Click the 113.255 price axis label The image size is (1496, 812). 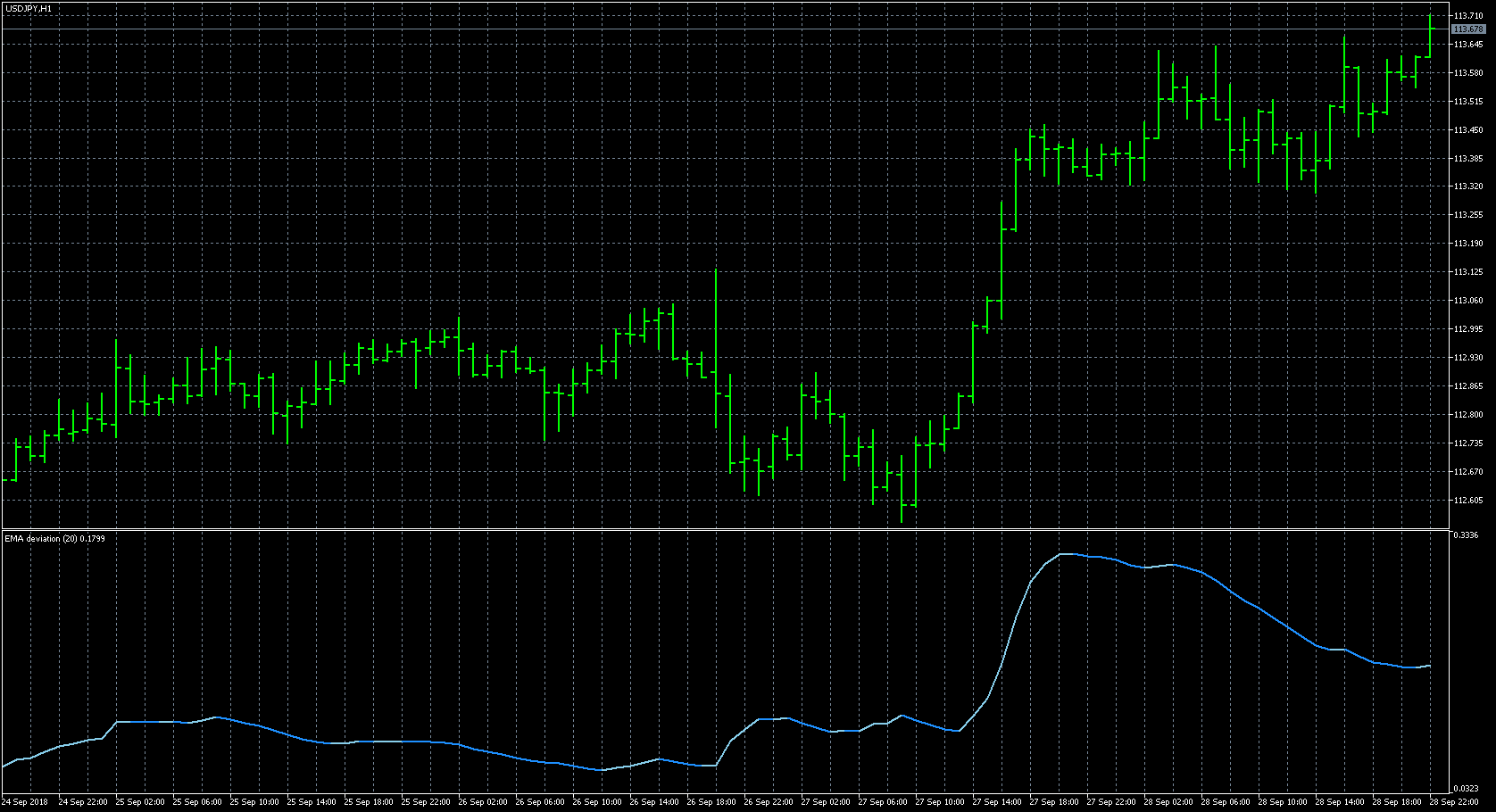[1468, 215]
